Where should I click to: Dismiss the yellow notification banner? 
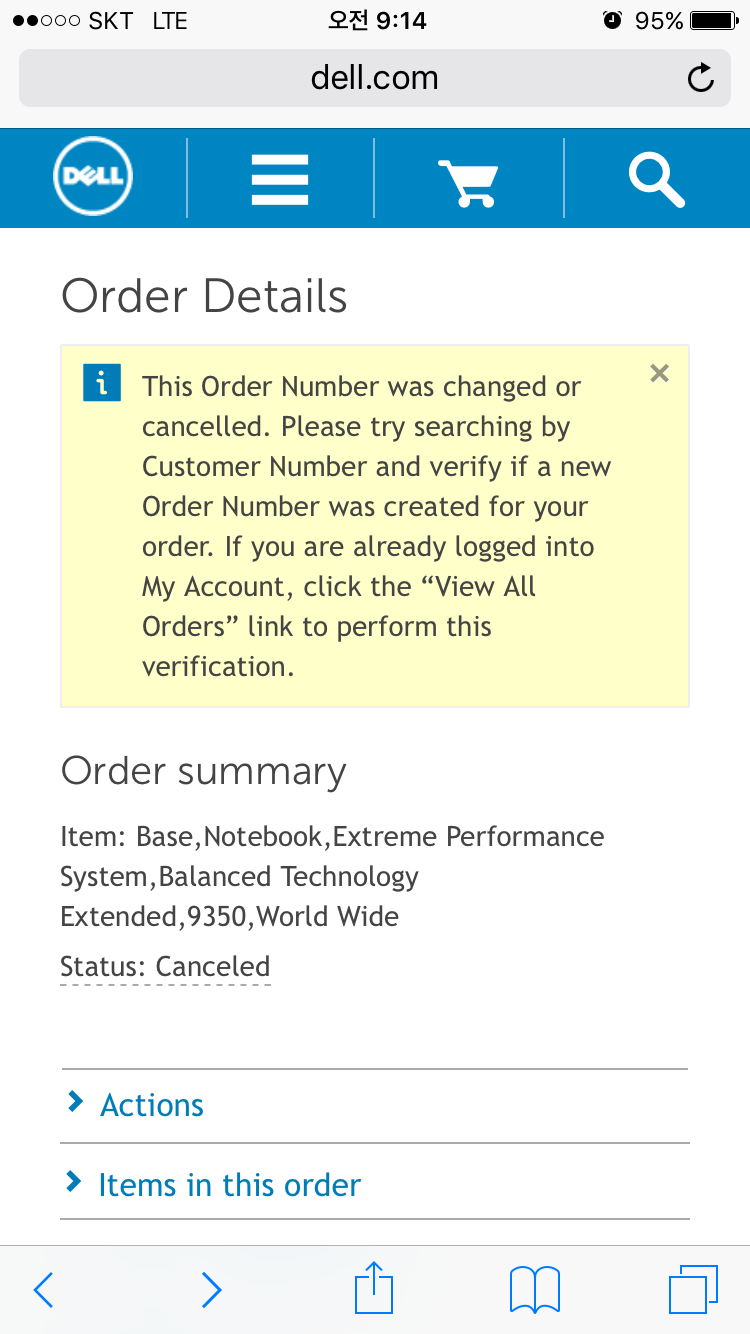point(659,374)
